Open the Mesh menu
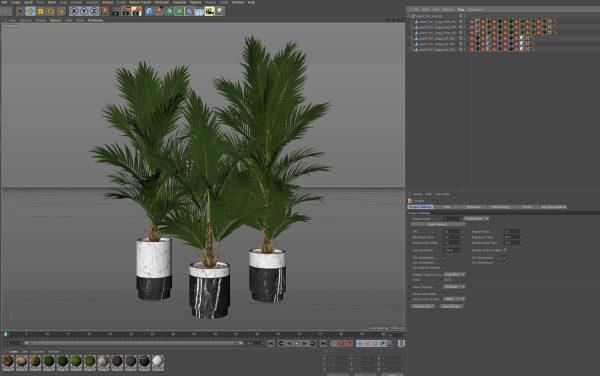600x376 pixels. coord(52,2)
